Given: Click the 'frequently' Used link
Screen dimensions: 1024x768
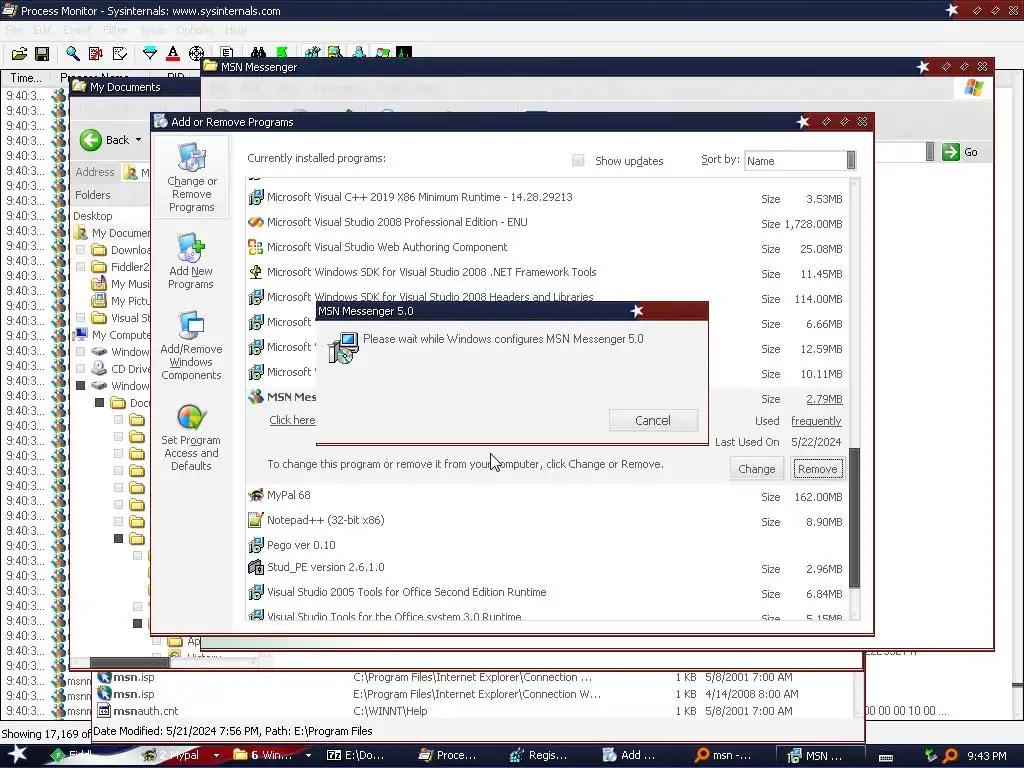Looking at the screenshot, I should (816, 421).
